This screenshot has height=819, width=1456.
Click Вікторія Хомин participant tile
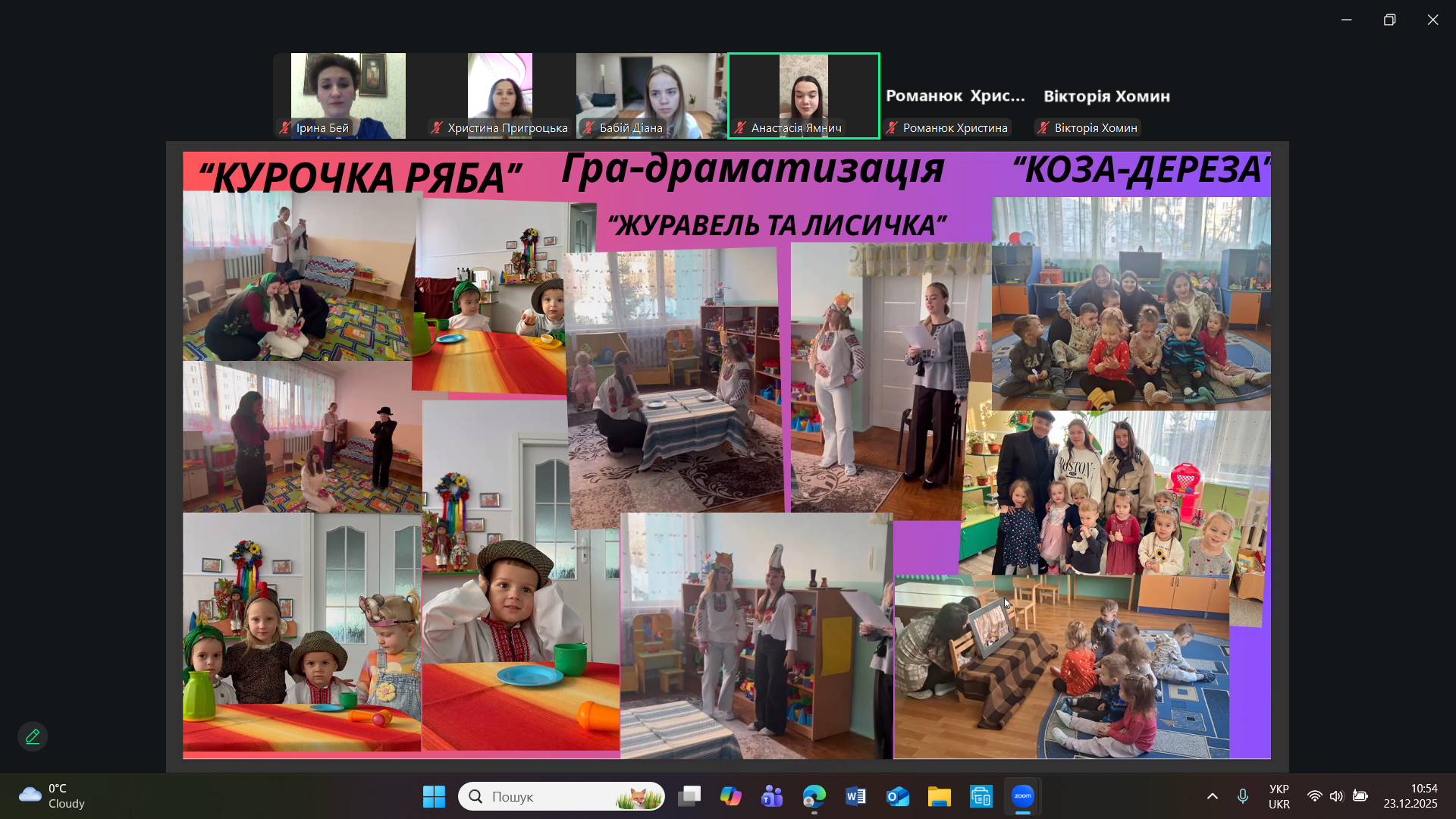[1106, 97]
